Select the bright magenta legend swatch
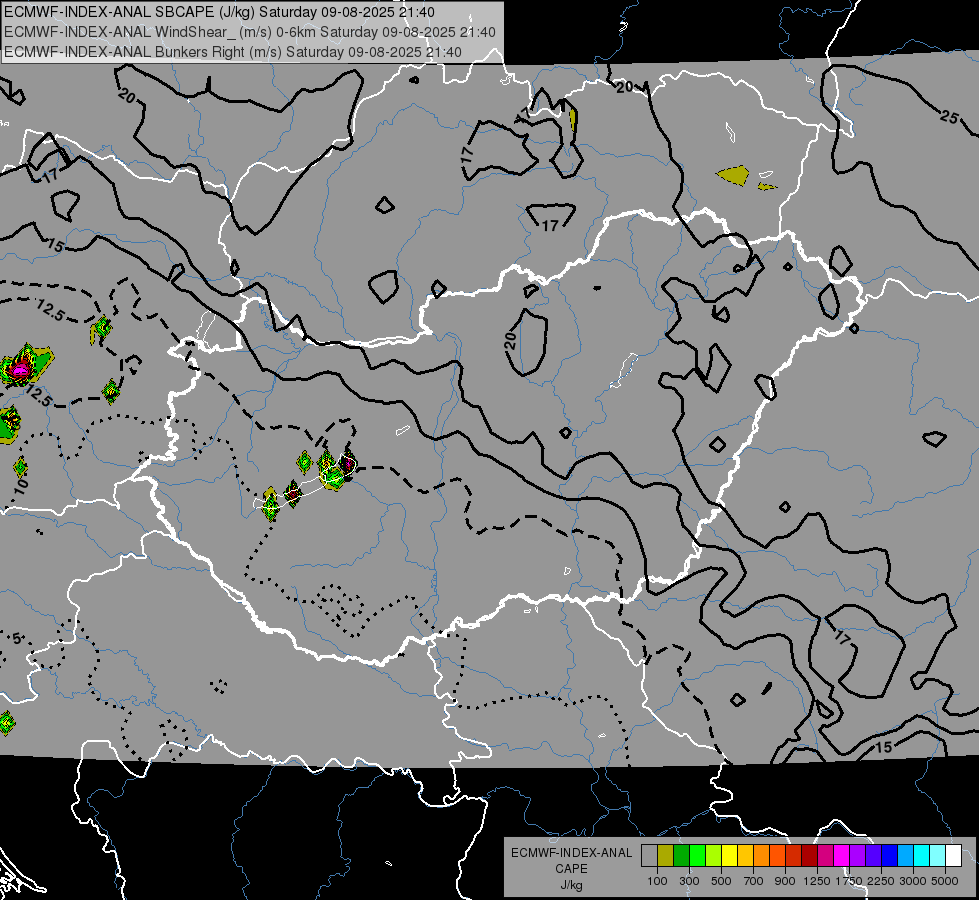This screenshot has width=979, height=900. point(841,856)
